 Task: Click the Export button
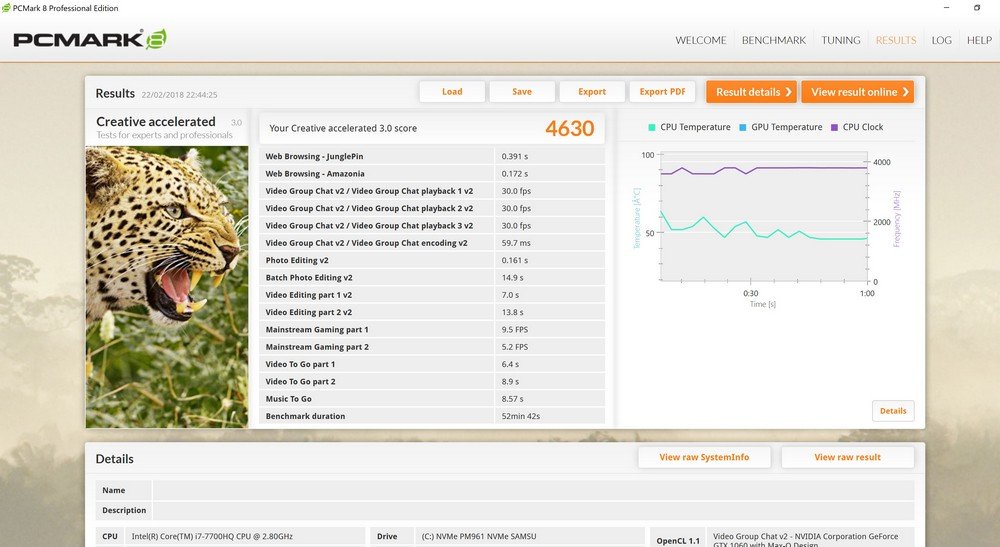[x=592, y=92]
